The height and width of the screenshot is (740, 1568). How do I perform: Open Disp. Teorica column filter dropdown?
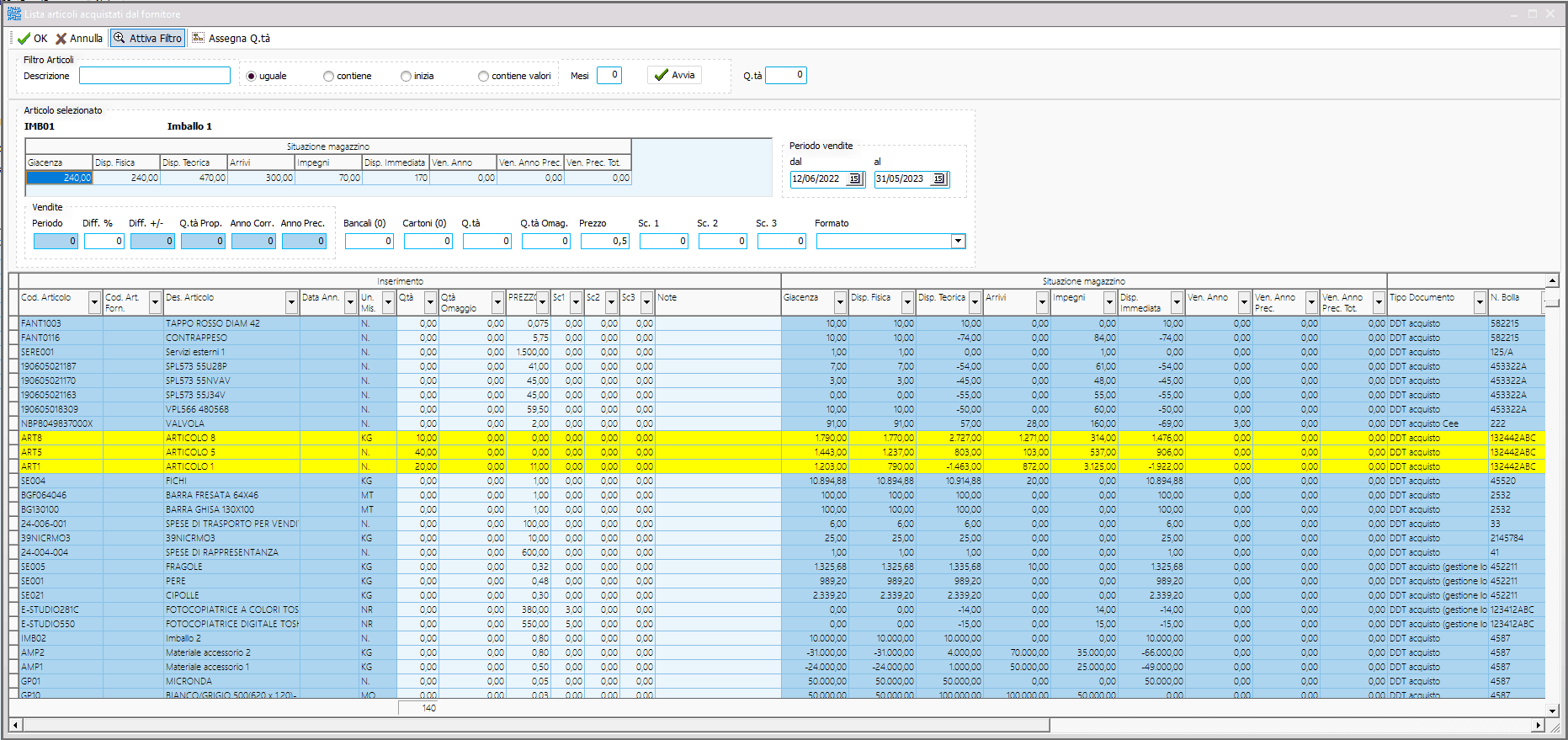(975, 303)
